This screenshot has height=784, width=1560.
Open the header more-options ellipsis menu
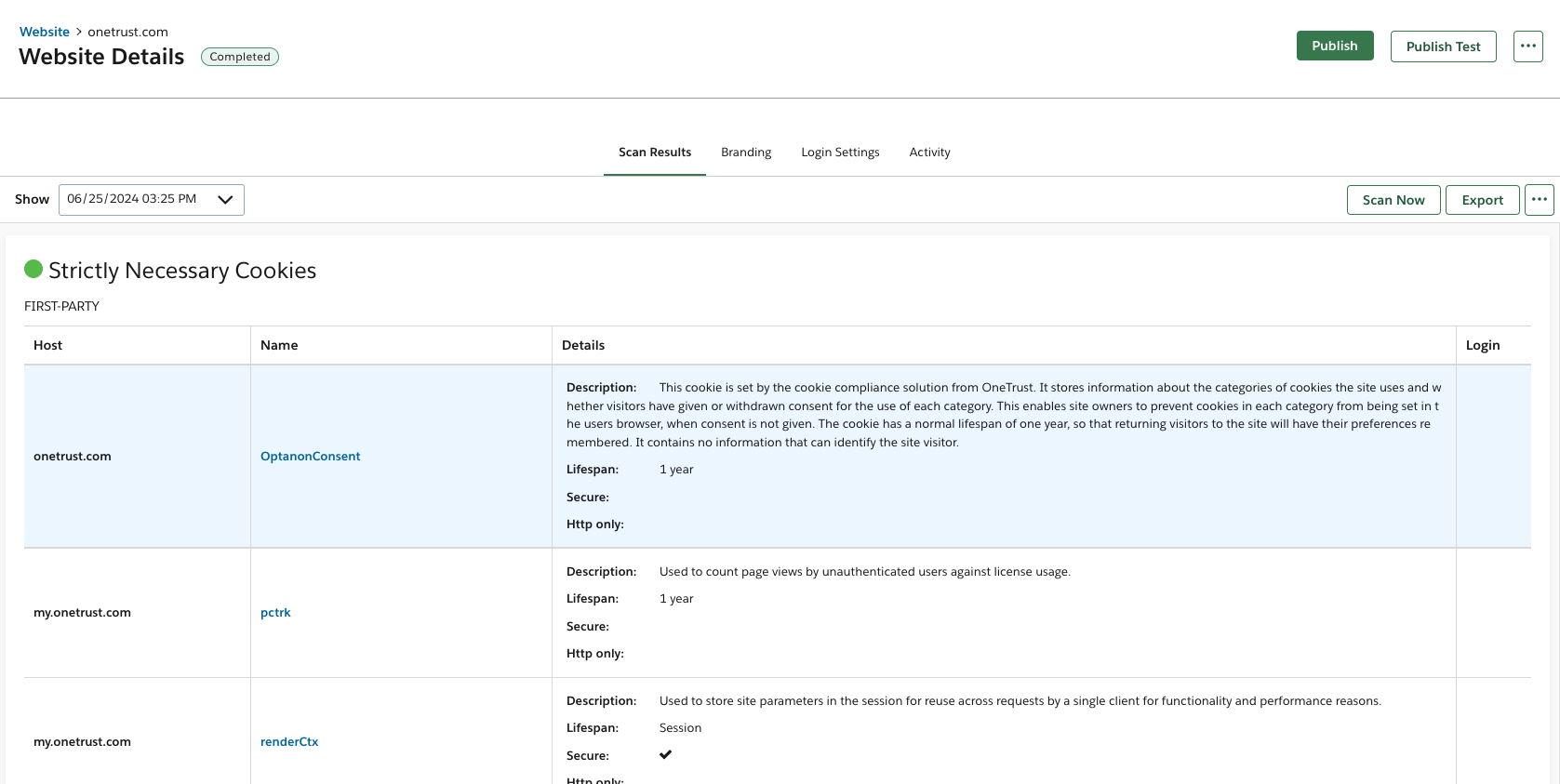point(1527,46)
